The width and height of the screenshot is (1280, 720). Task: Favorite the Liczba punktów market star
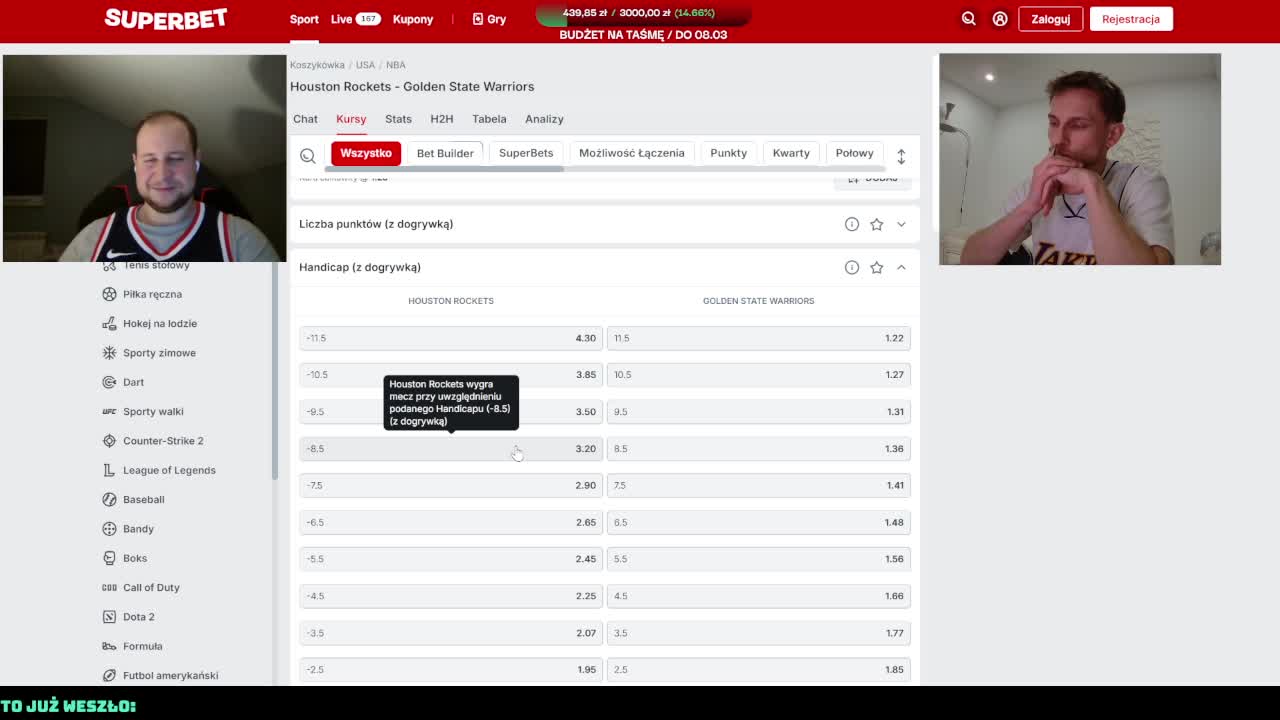[877, 224]
